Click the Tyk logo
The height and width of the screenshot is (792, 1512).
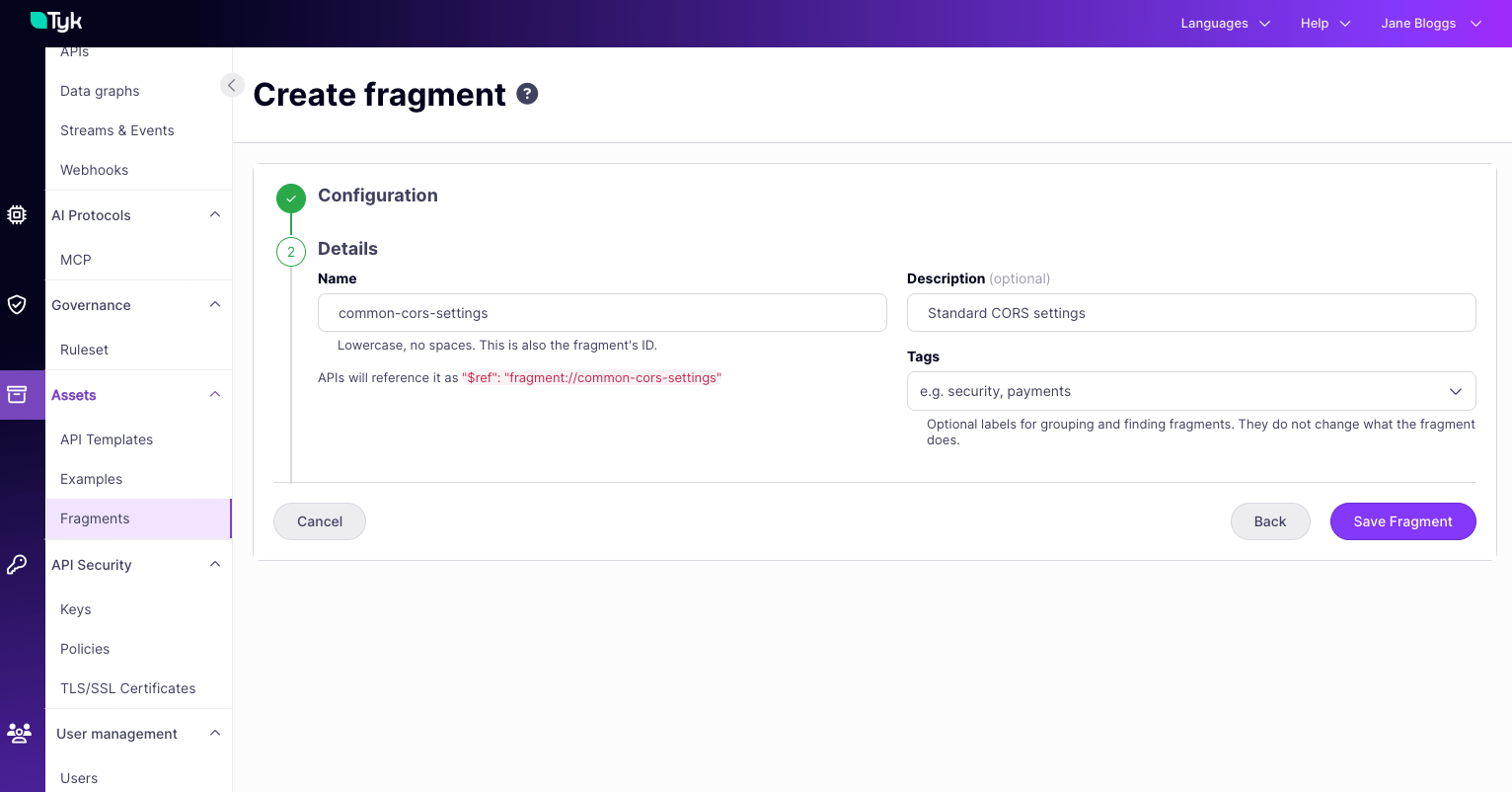point(56,21)
